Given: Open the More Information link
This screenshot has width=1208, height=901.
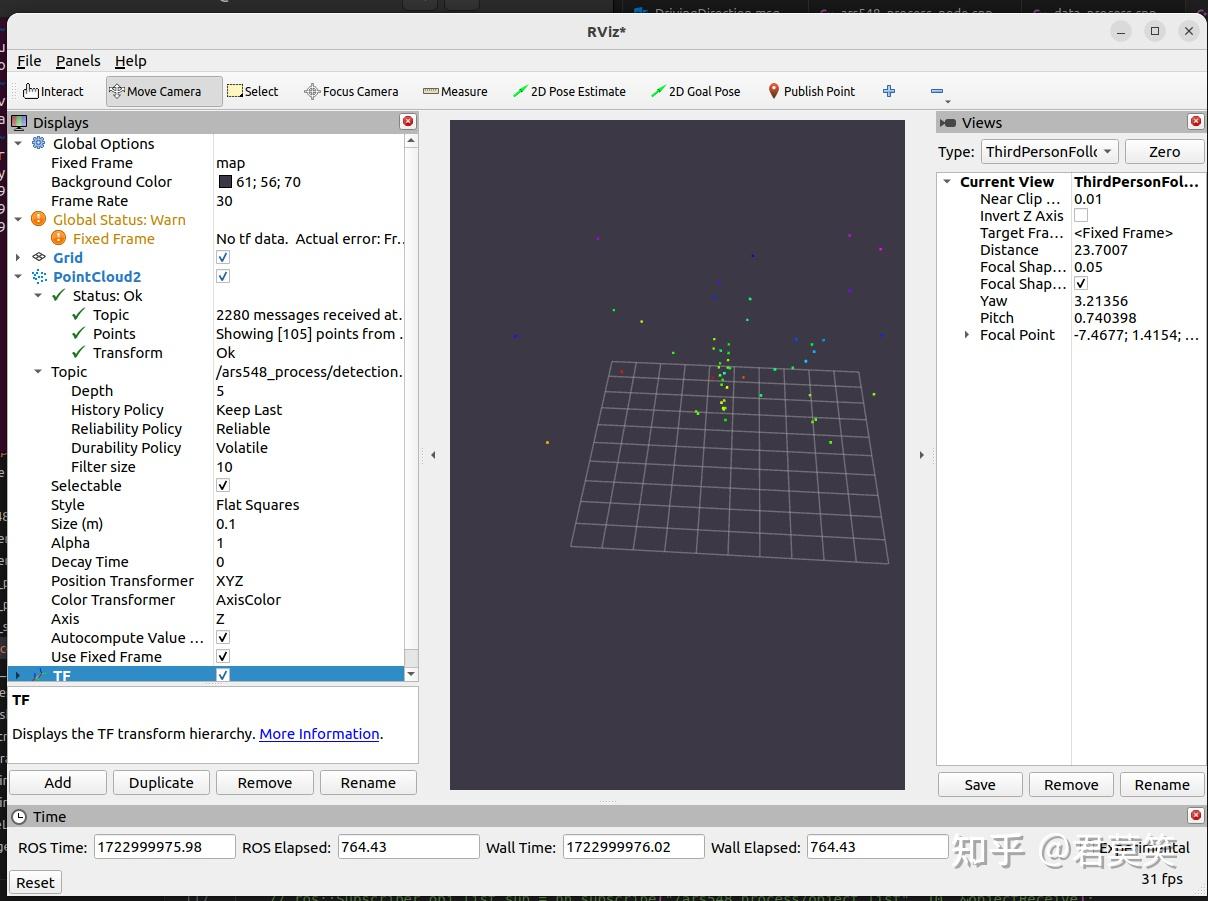Looking at the screenshot, I should (x=319, y=734).
